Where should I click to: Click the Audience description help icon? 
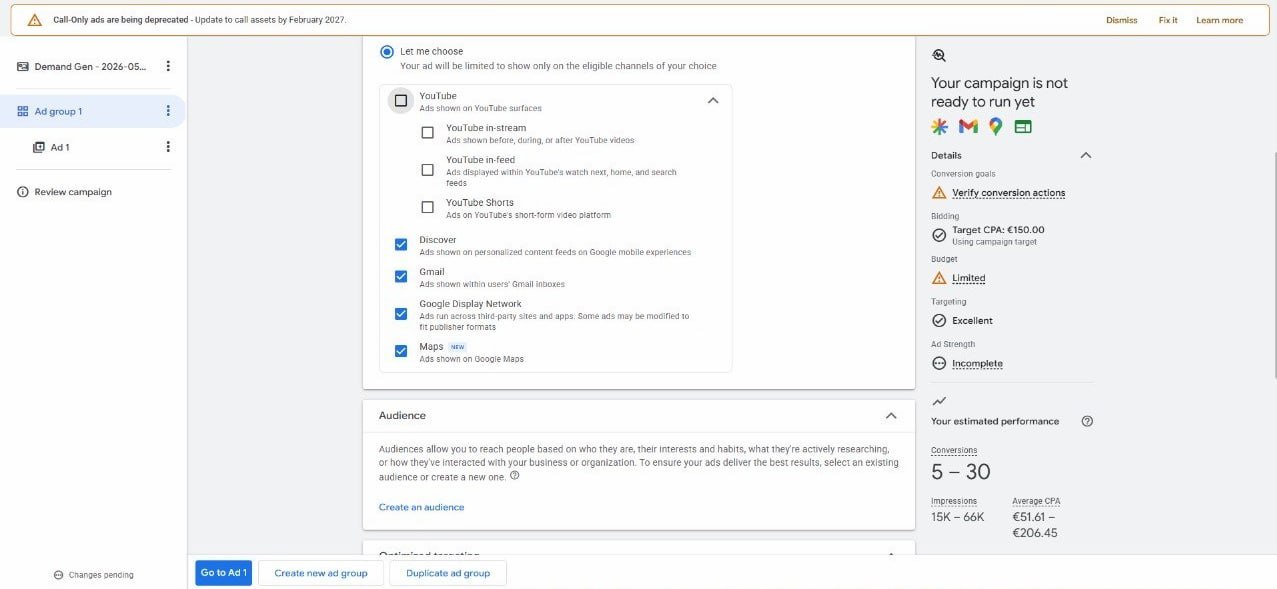[x=515, y=476]
